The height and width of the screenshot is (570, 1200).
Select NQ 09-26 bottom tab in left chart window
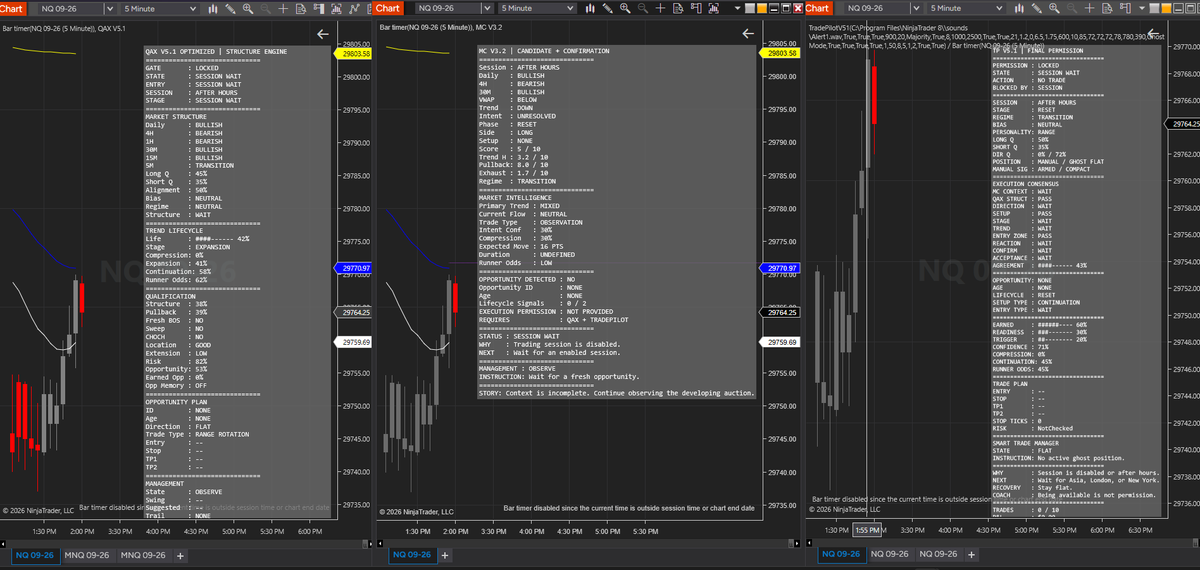click(35, 554)
